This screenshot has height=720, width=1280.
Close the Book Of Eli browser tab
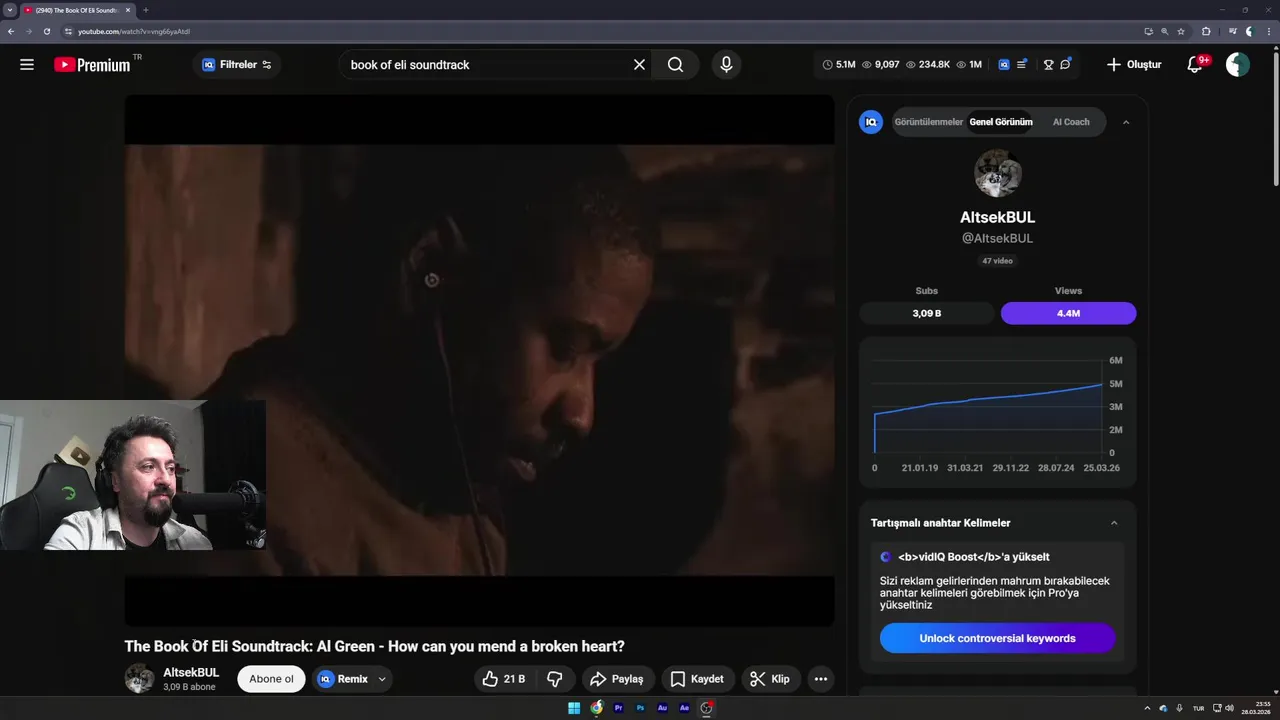128,10
